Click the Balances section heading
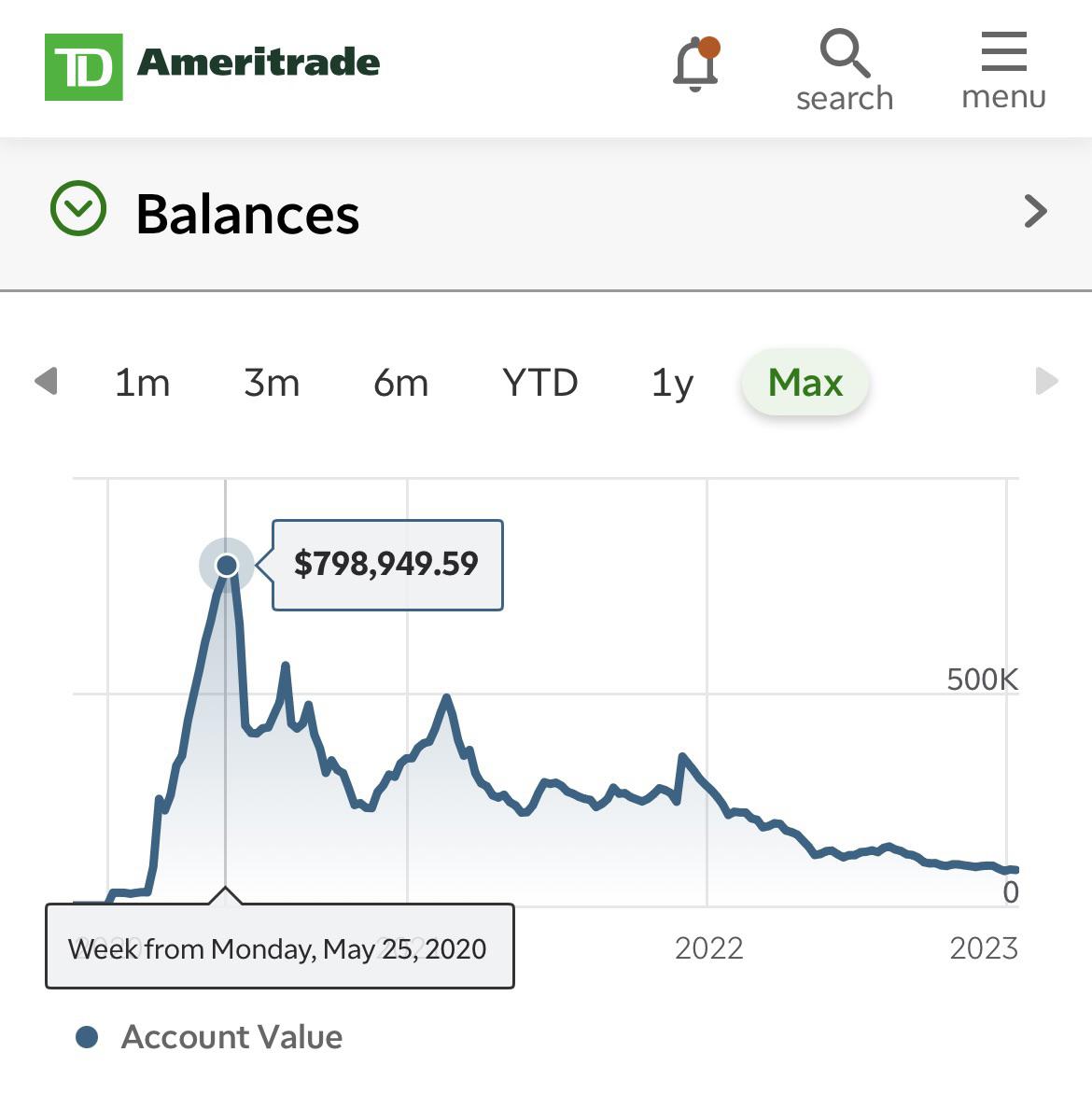Image resolution: width=1092 pixels, height=1094 pixels. coord(247,214)
